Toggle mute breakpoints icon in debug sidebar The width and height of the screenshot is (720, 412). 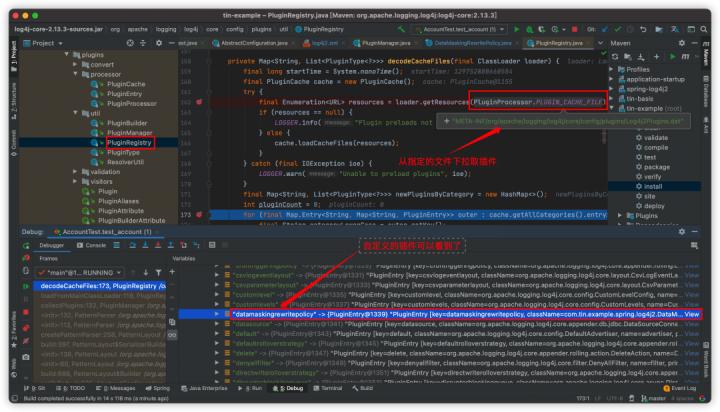click(x=26, y=341)
